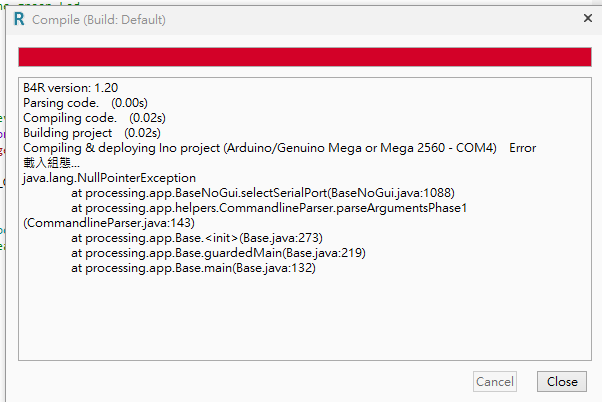The image size is (602, 402).
Task: Click the B4R logo icon in title bar
Action: pos(18,18)
